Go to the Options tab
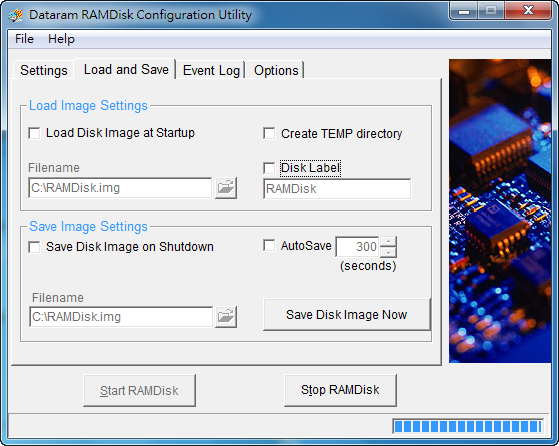Screen dimensions: 559x446 [x=276, y=70]
